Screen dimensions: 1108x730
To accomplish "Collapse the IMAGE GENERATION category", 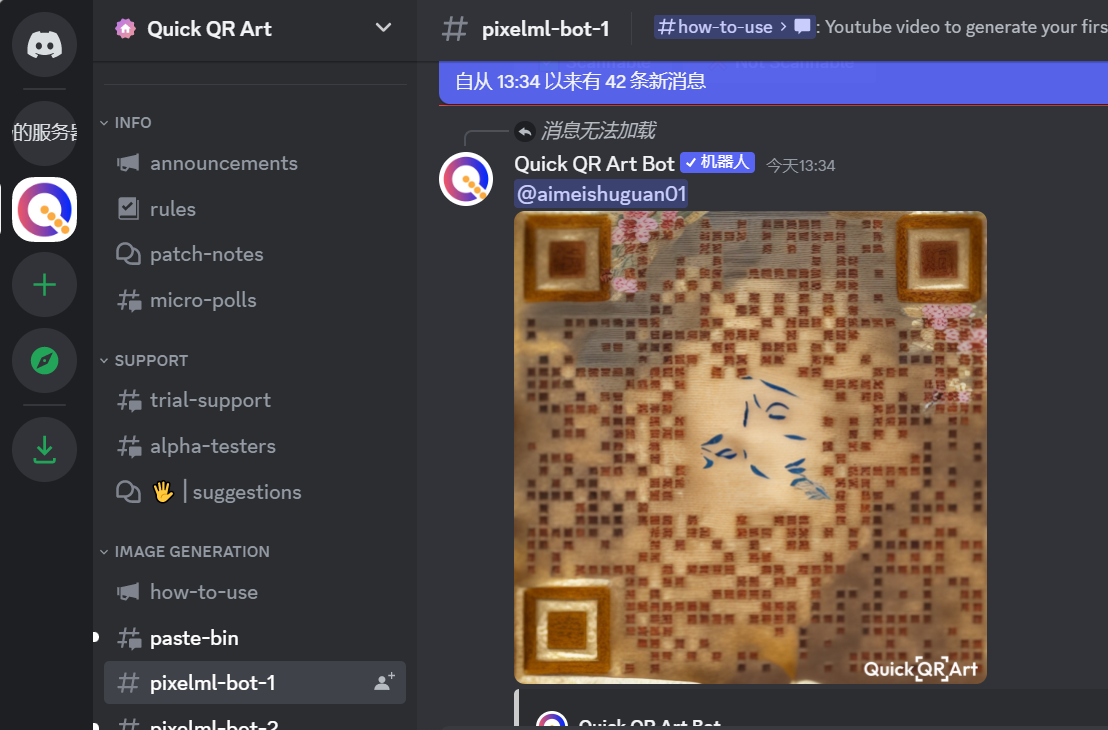I will pyautogui.click(x=184, y=551).
